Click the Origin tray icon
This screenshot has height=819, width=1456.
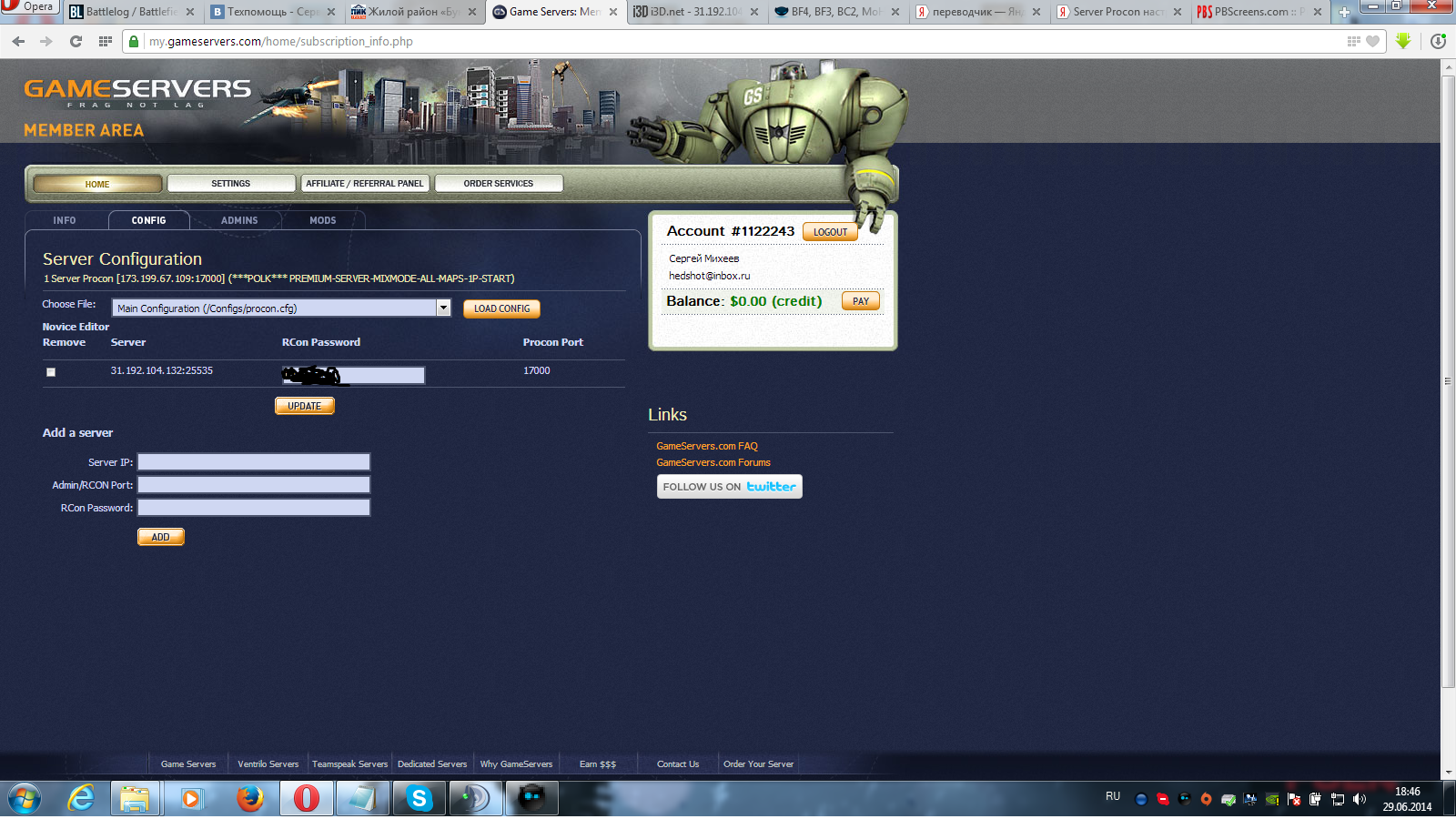(x=1206, y=799)
